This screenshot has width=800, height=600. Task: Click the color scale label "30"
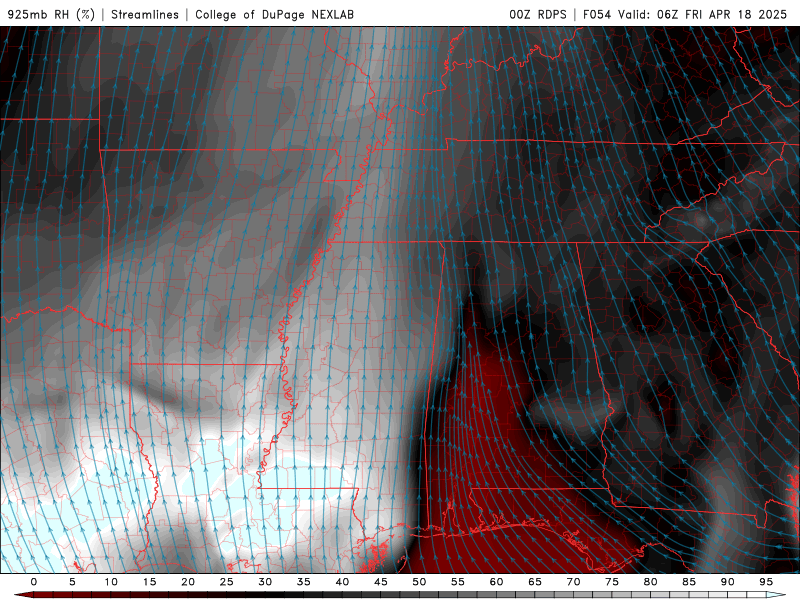pos(265,582)
